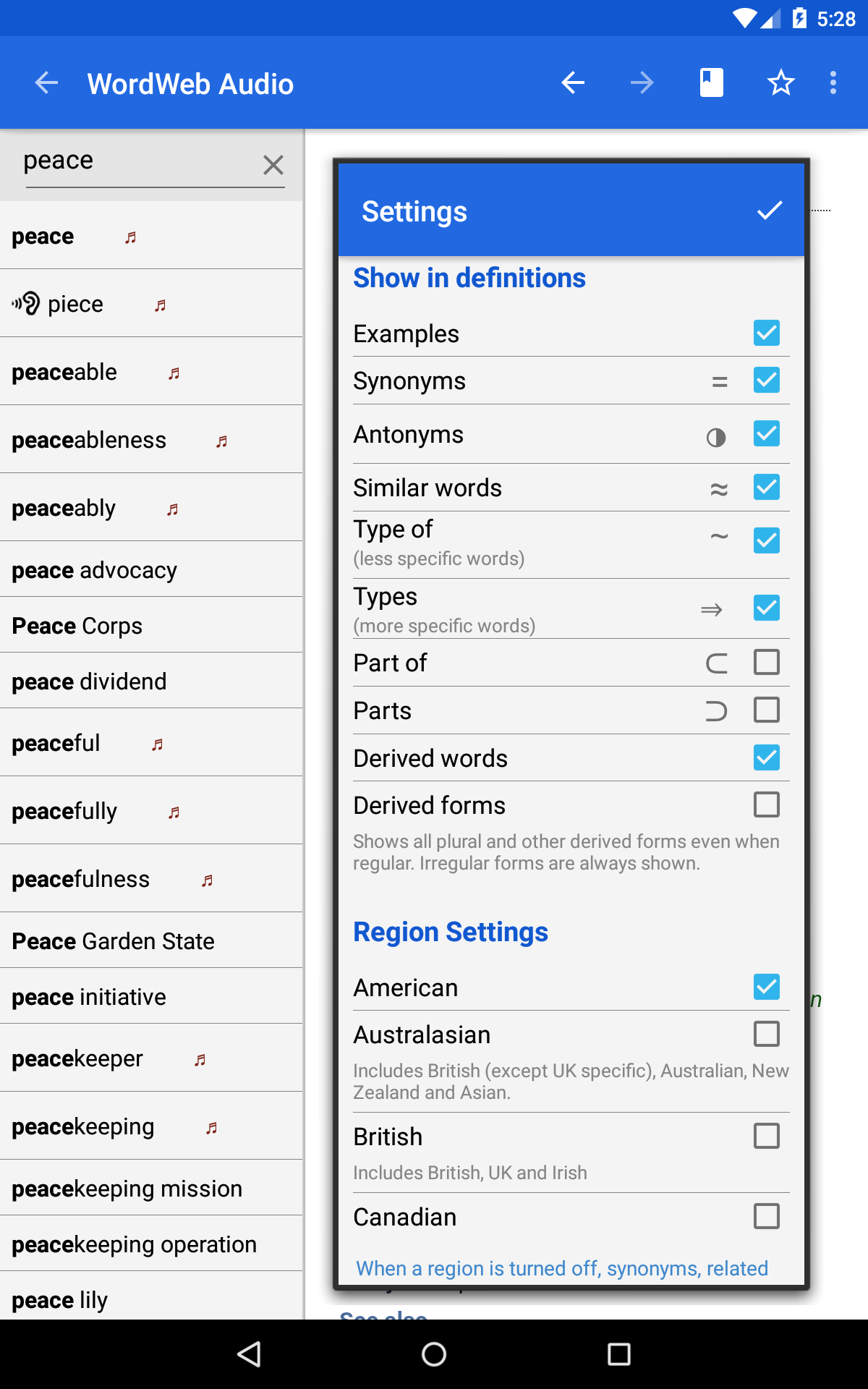Go to the previous word with the back arrow
The image size is (868, 1389).
coord(573,82)
